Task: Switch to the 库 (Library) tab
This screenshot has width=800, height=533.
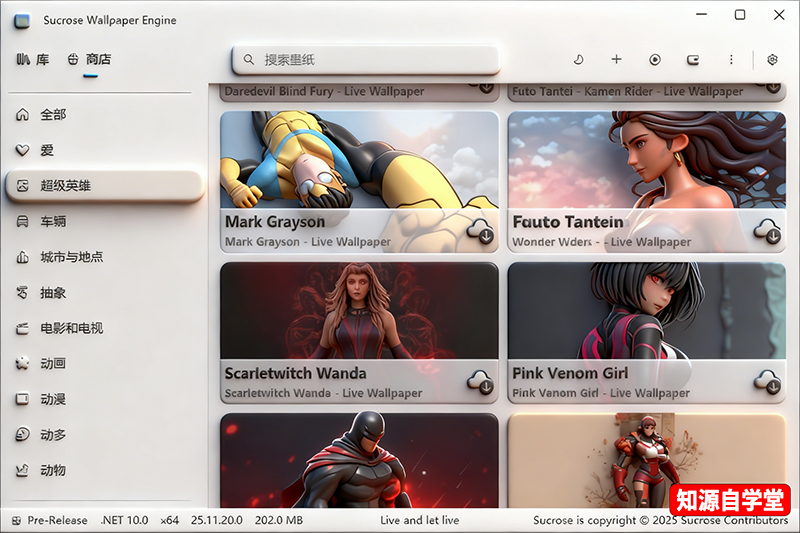Action: click(x=33, y=60)
